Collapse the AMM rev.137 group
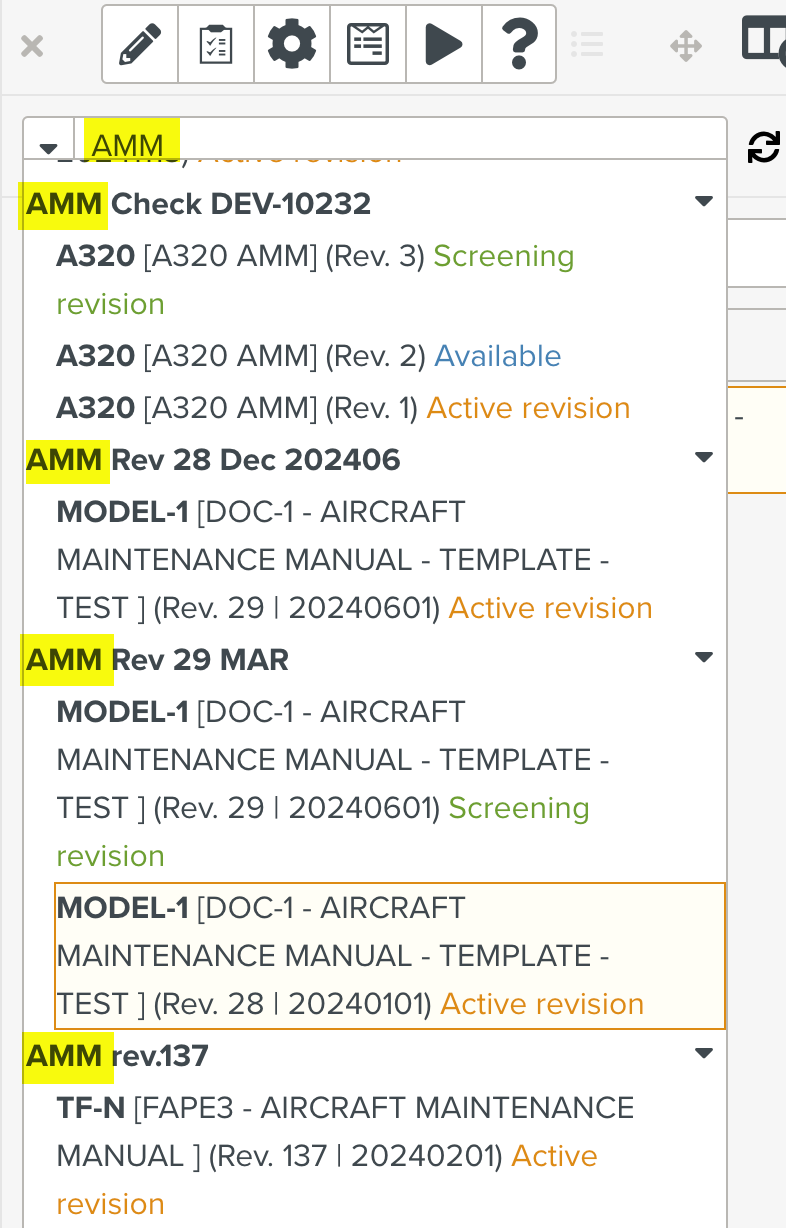Screen dimensions: 786x1228 coord(704,1053)
